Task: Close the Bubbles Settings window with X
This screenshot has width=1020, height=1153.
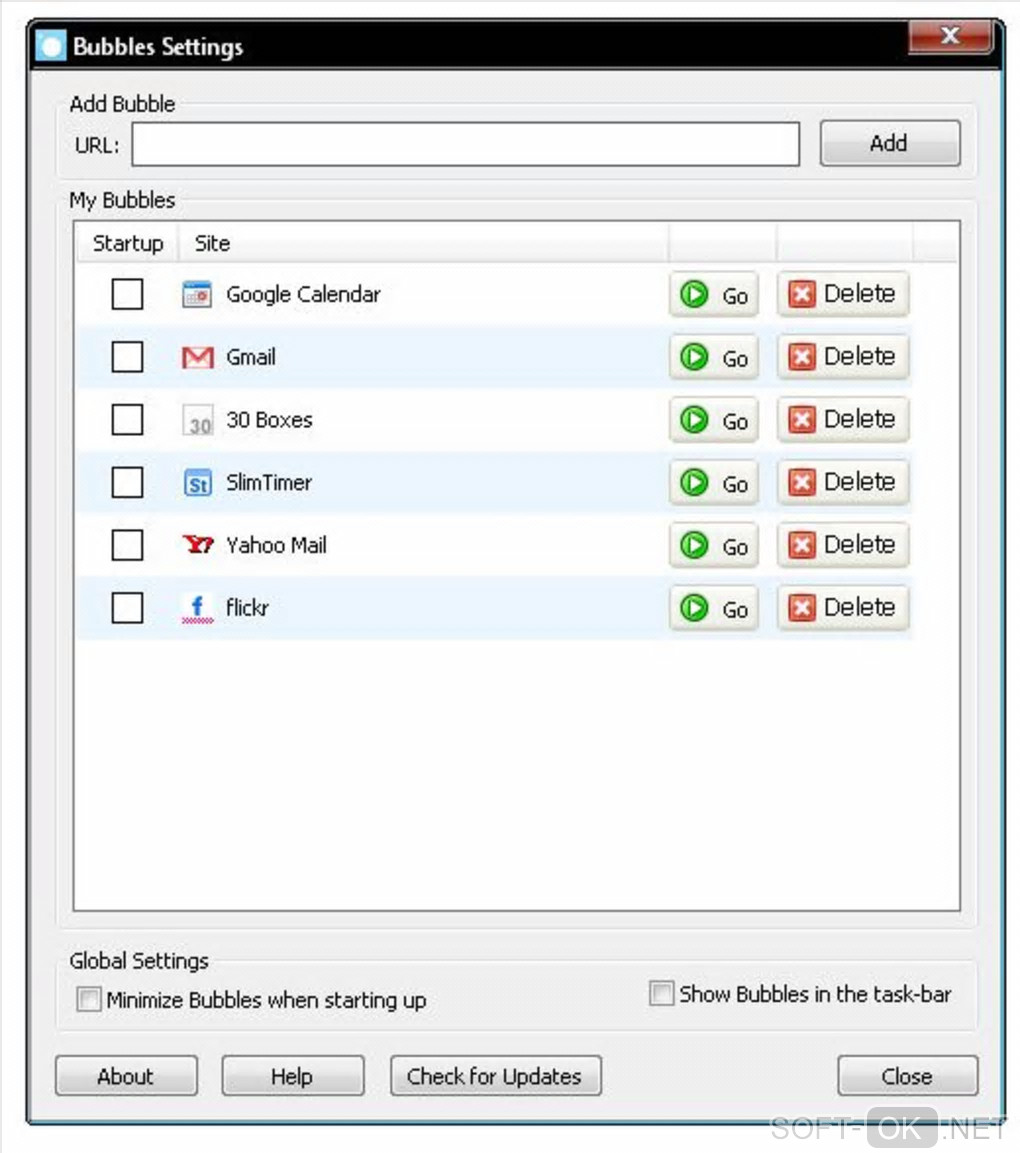Action: point(950,36)
